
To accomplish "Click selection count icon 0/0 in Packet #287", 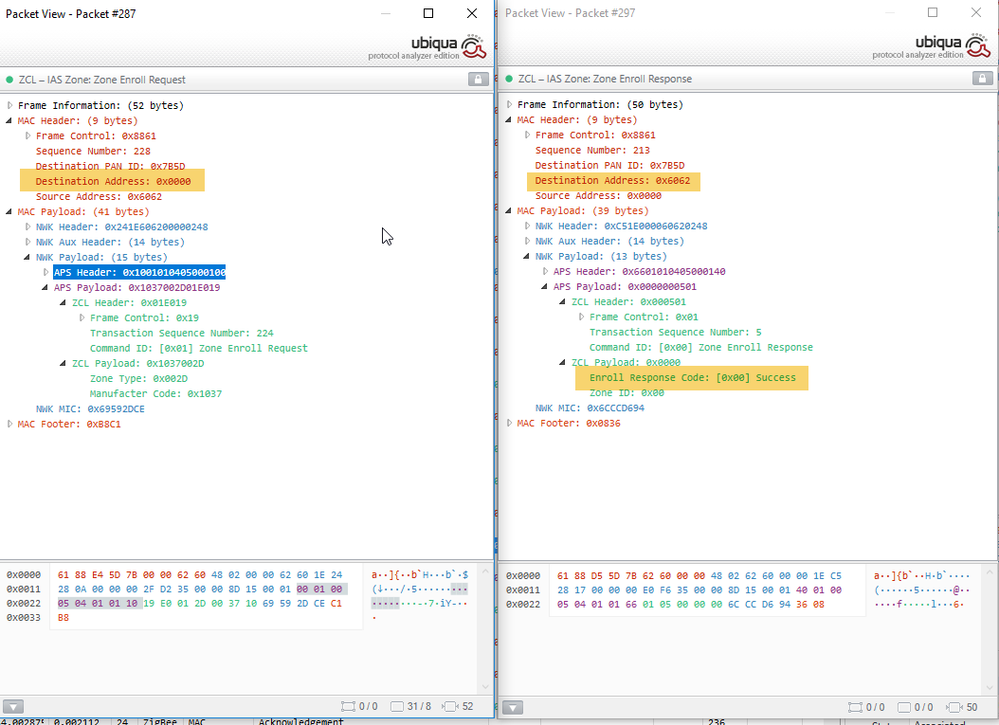I will pyautogui.click(x=348, y=707).
